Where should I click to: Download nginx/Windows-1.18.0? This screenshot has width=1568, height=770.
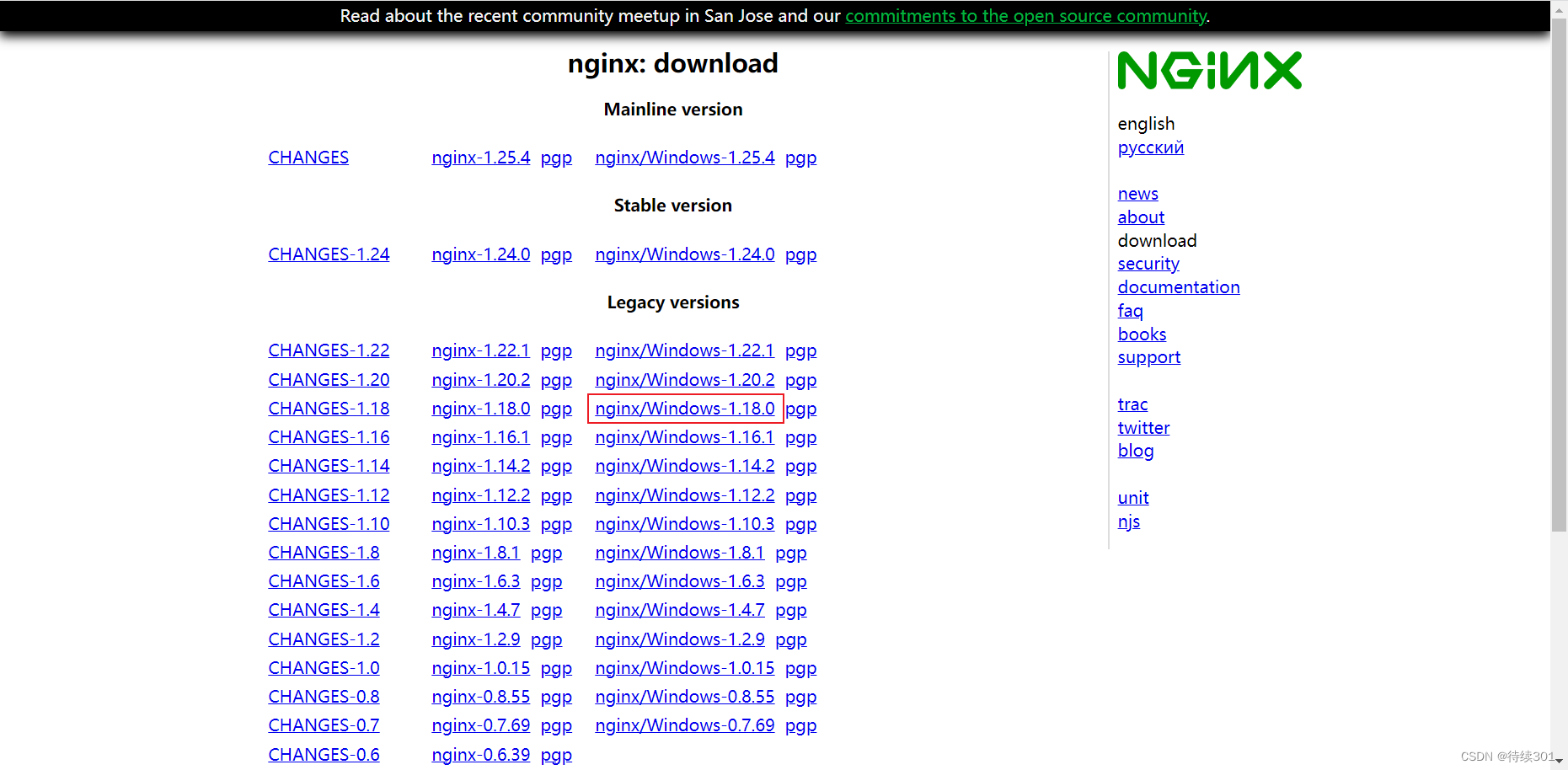click(685, 409)
